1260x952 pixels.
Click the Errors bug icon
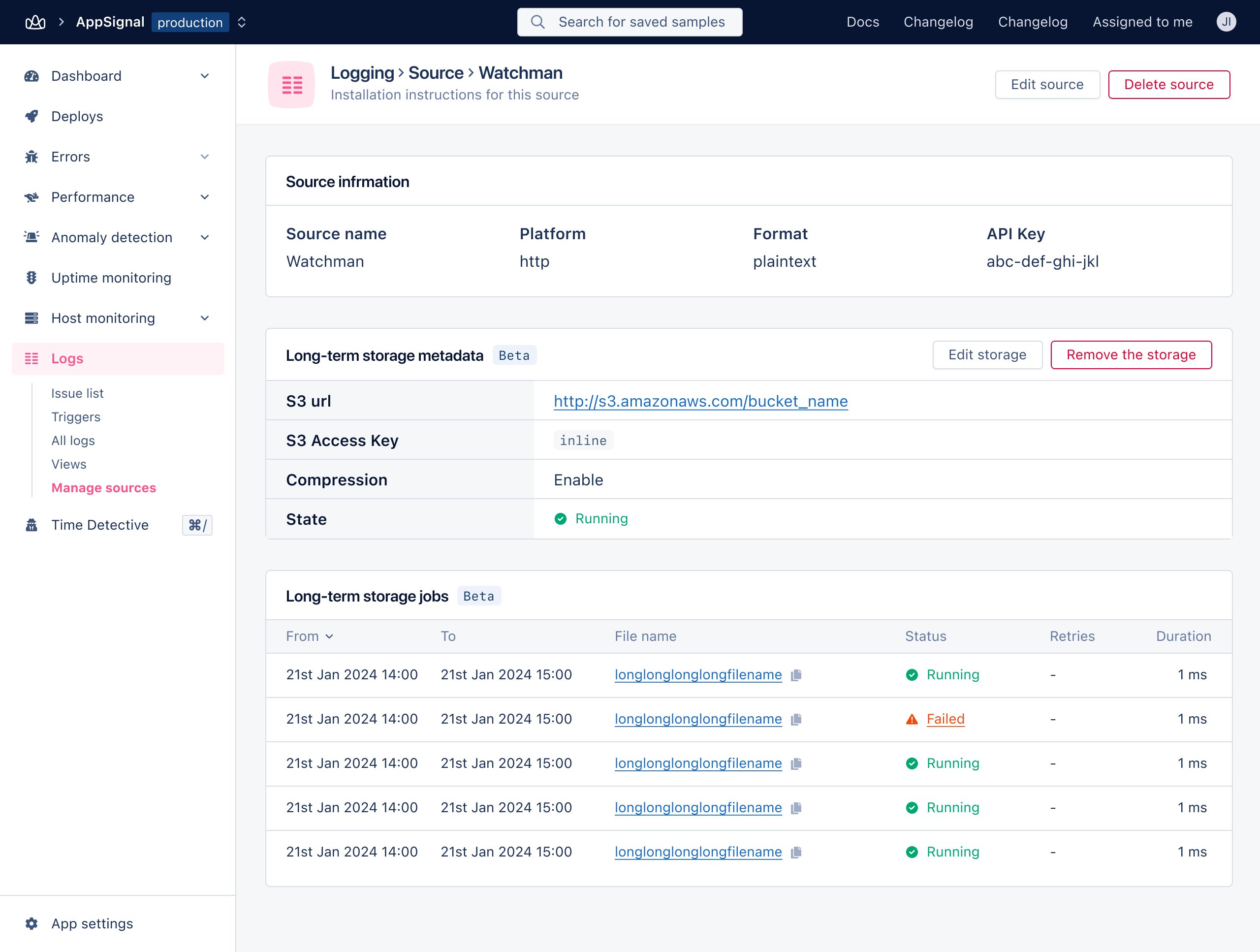(x=31, y=157)
